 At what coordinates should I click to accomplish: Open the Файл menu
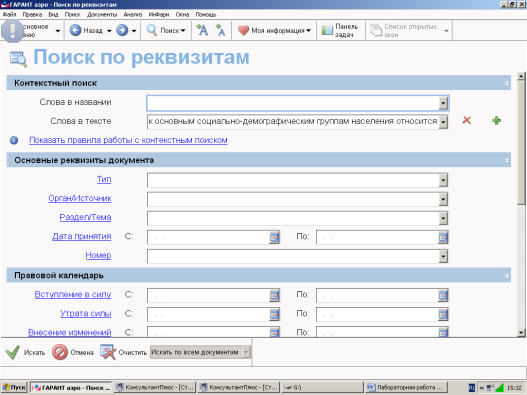tap(9, 14)
